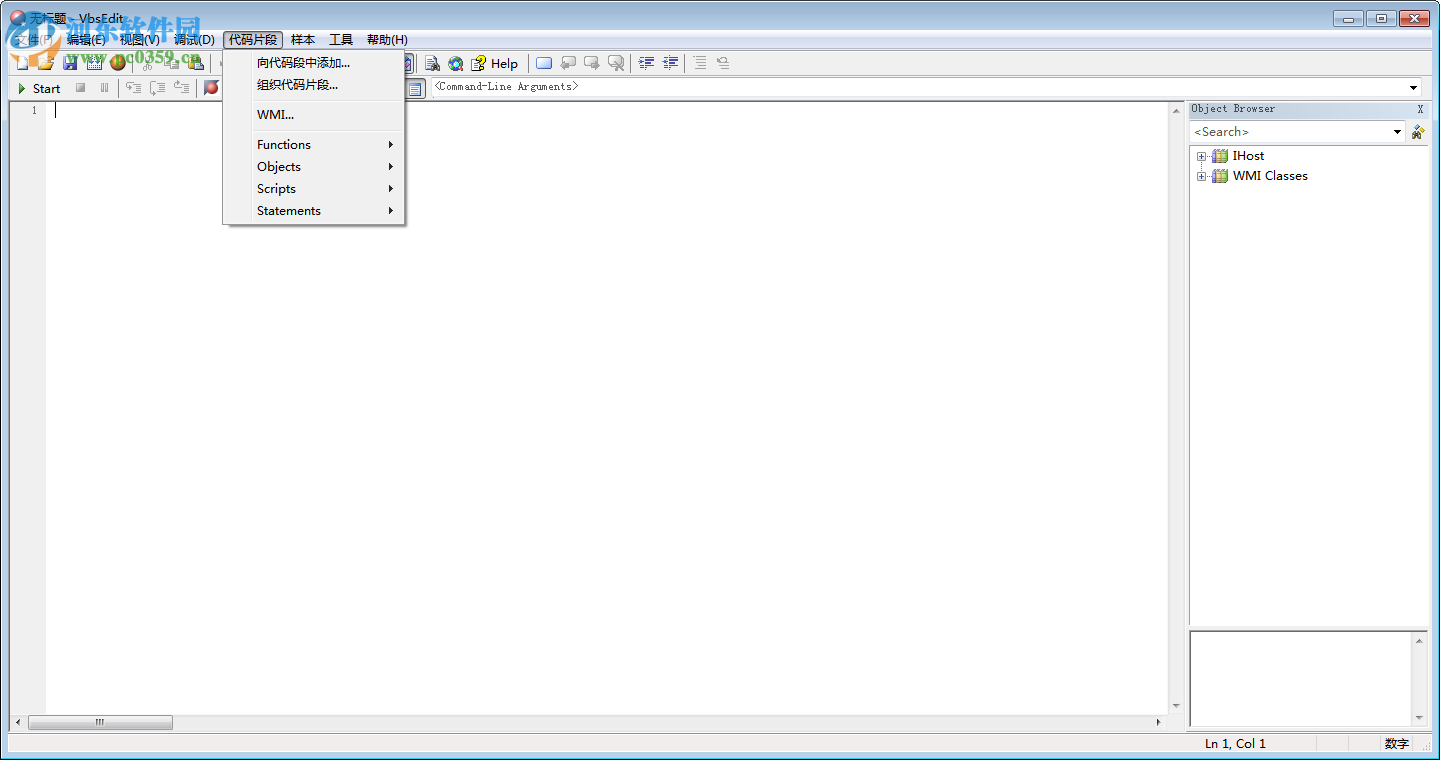The width and height of the screenshot is (1440, 760).
Task: Choose 向代码段中添加... menu entry
Action: click(314, 63)
